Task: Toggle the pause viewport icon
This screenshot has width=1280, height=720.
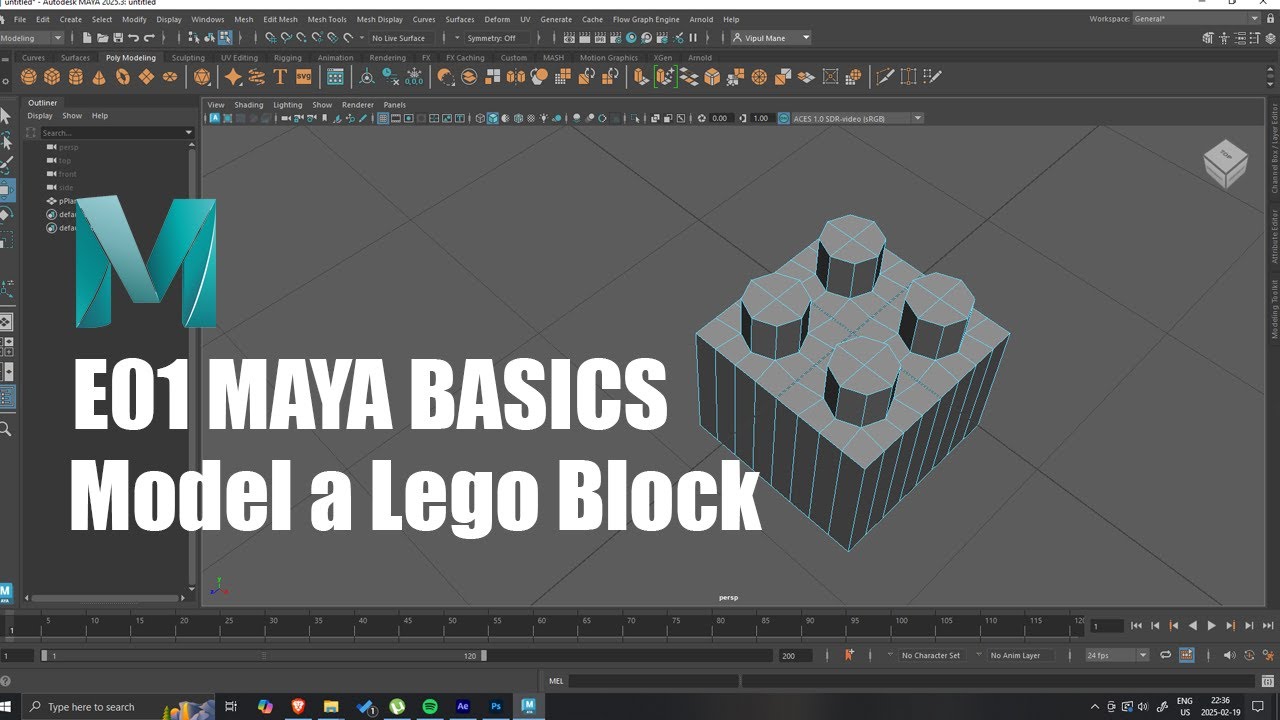Action: [692, 38]
